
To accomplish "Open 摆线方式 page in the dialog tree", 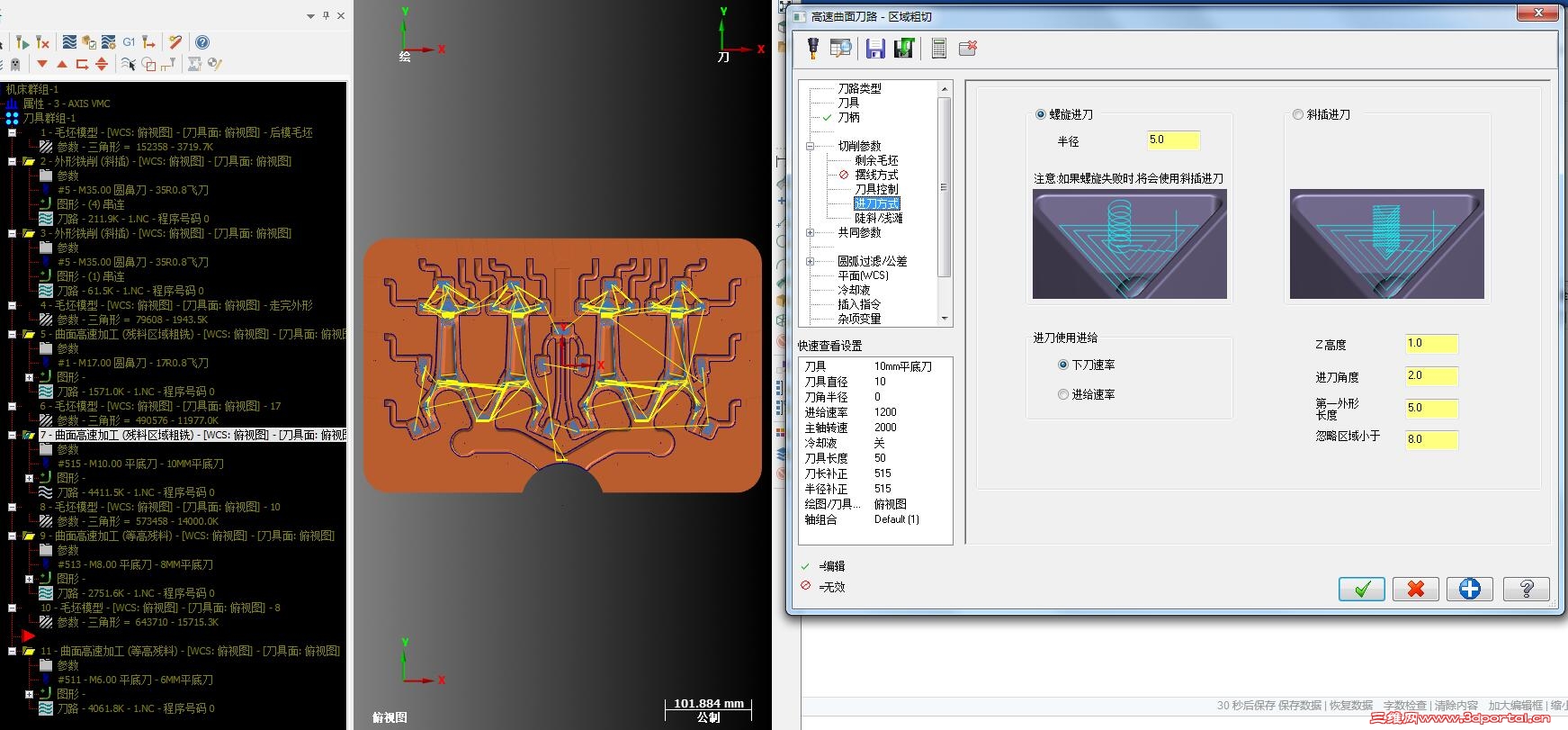I will click(876, 175).
